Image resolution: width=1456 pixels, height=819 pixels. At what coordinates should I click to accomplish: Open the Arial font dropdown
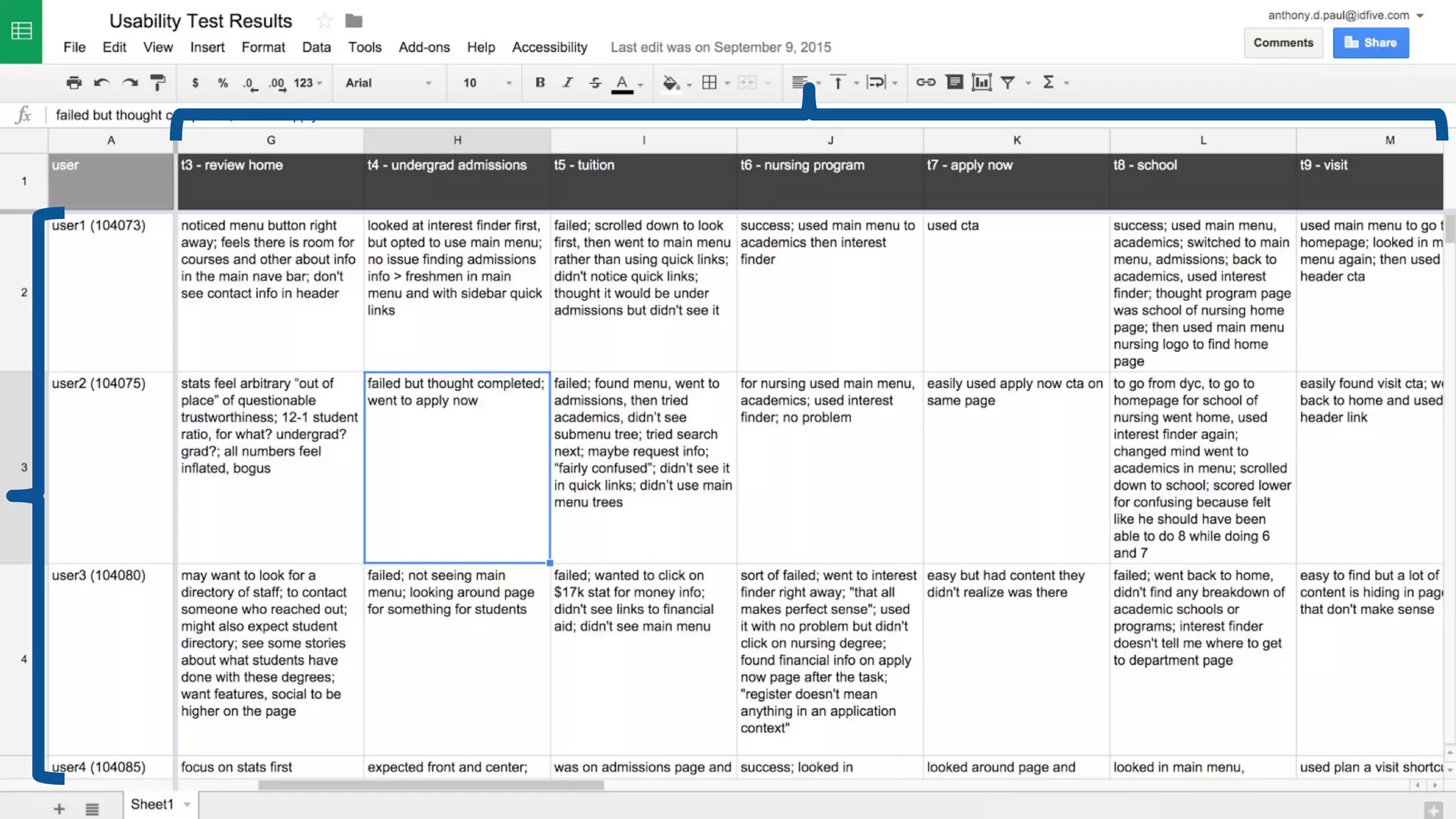[x=388, y=82]
